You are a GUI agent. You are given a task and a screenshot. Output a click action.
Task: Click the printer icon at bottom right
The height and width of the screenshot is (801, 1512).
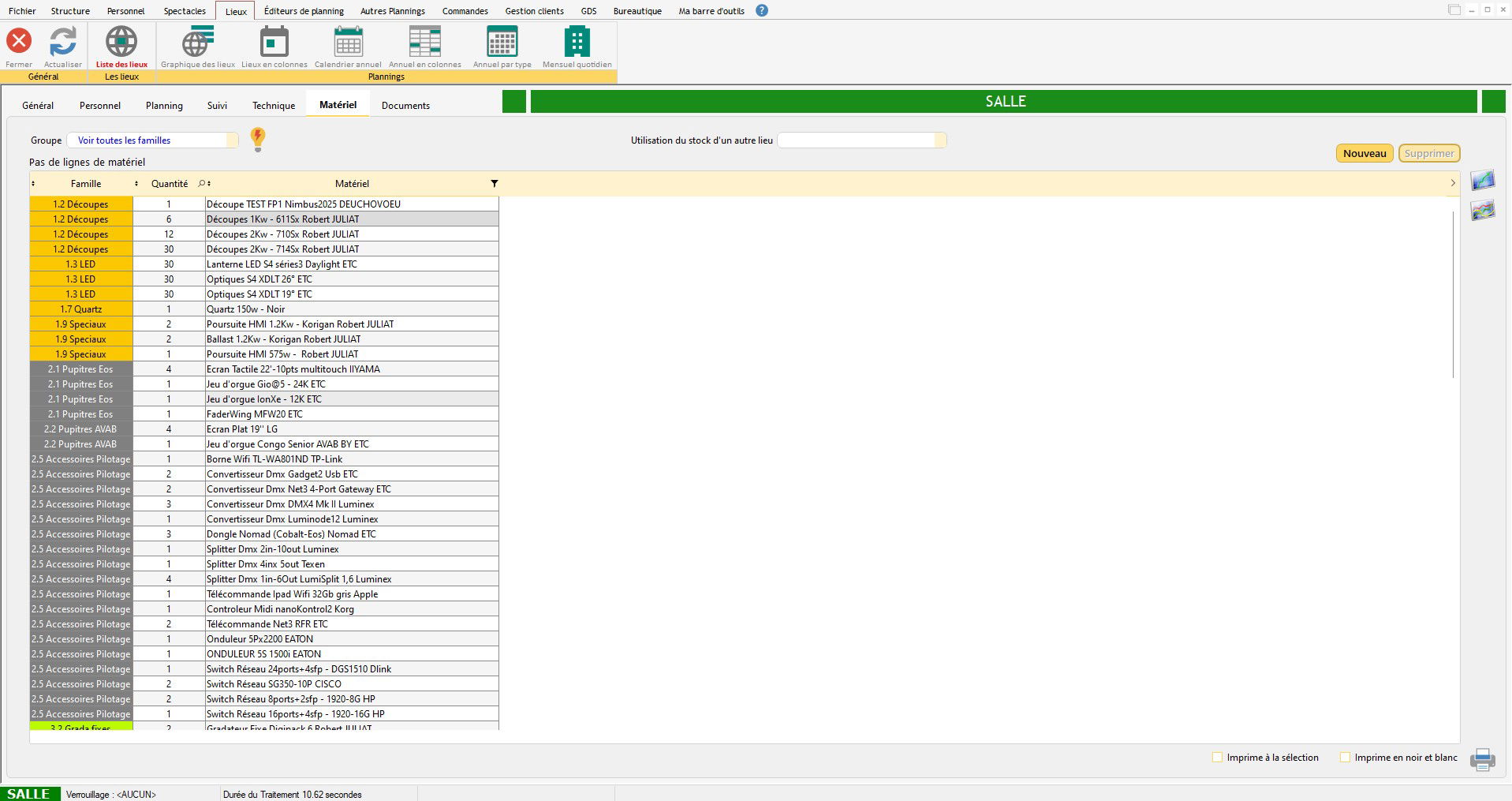pos(1482,759)
